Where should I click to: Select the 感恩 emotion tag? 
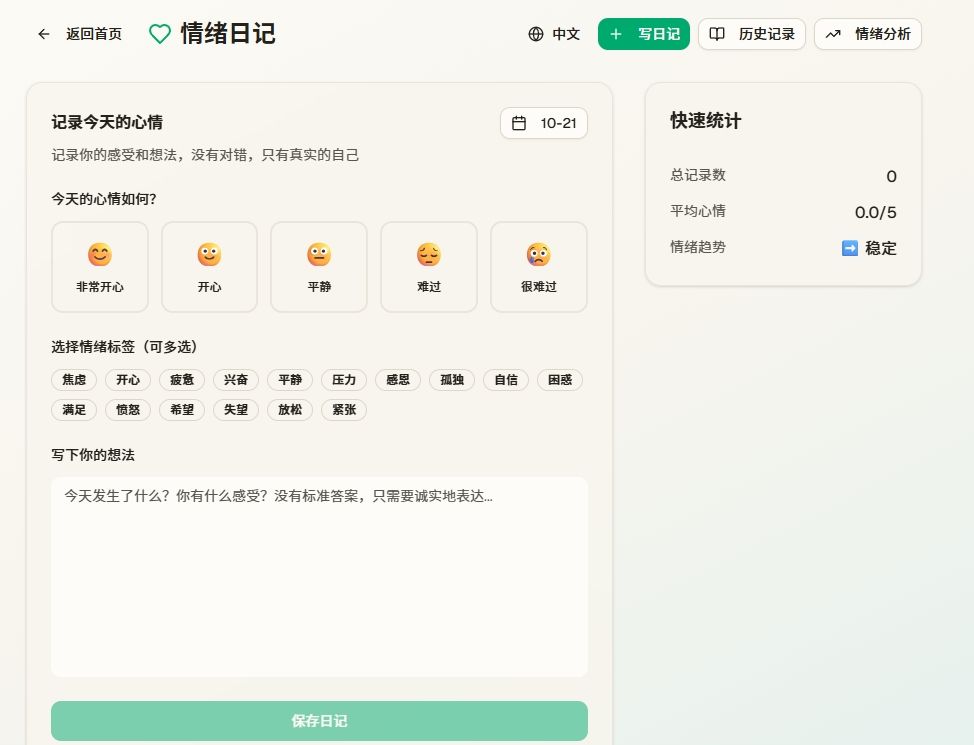pos(397,380)
